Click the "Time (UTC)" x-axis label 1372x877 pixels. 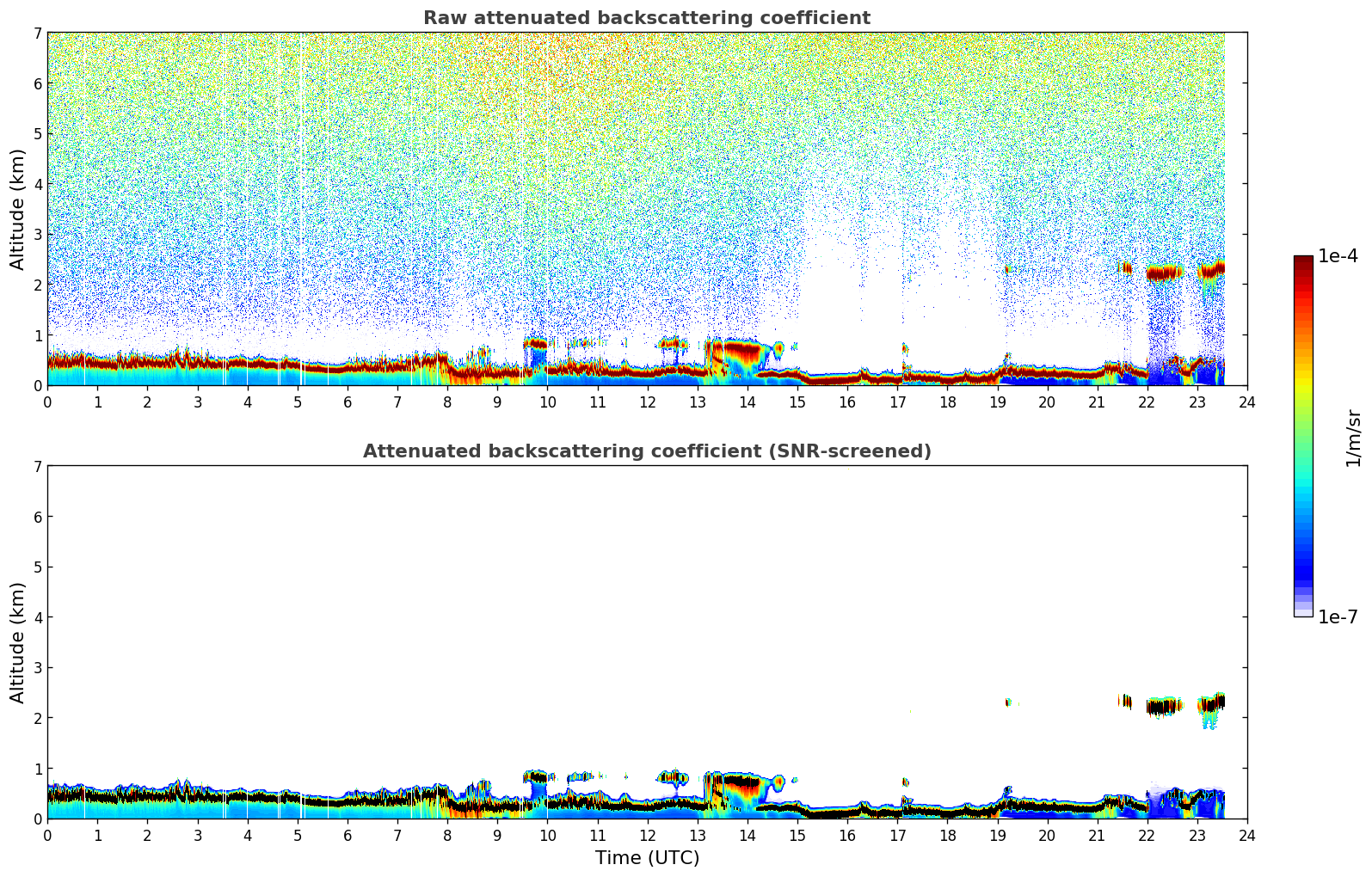(647, 857)
